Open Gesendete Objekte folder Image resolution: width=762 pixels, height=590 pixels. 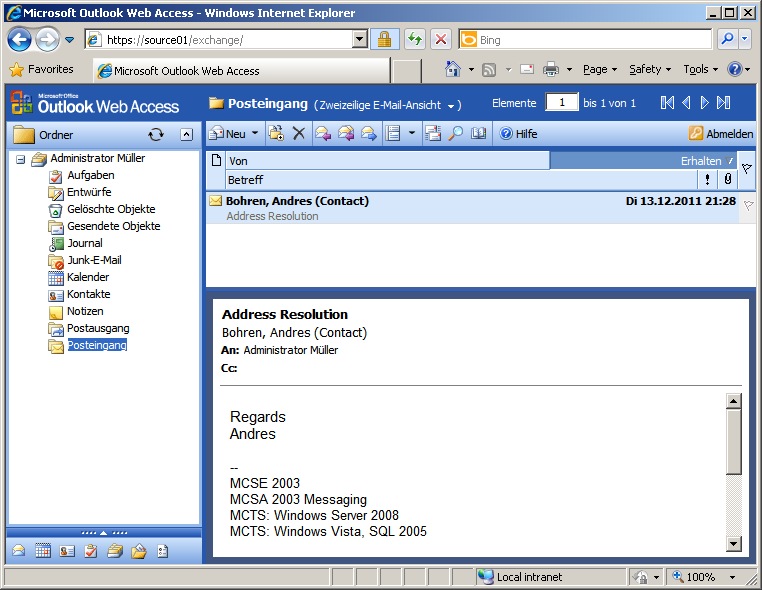114,226
